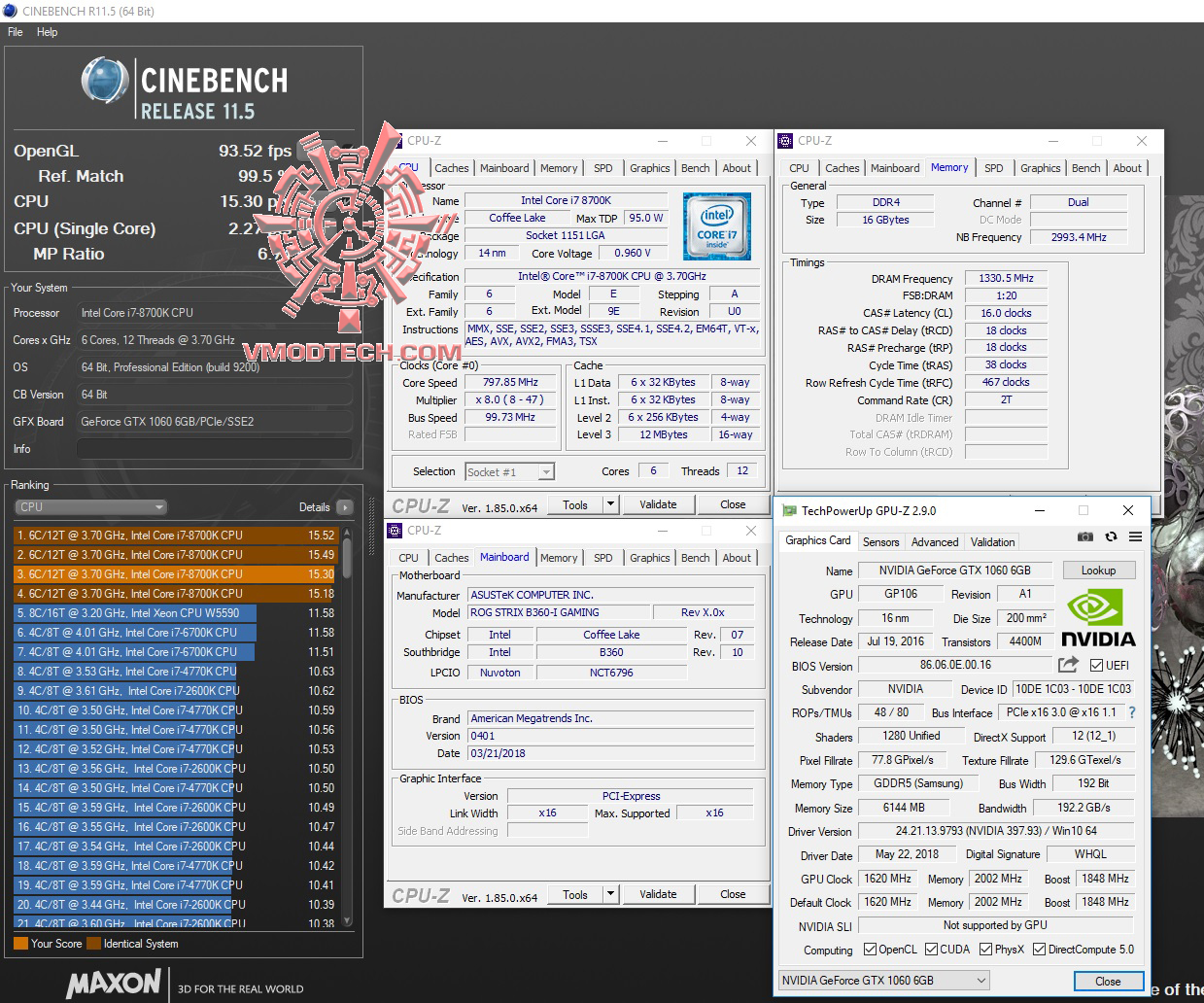
Task: Click the GPU-Z refresh icon
Action: (x=1111, y=536)
